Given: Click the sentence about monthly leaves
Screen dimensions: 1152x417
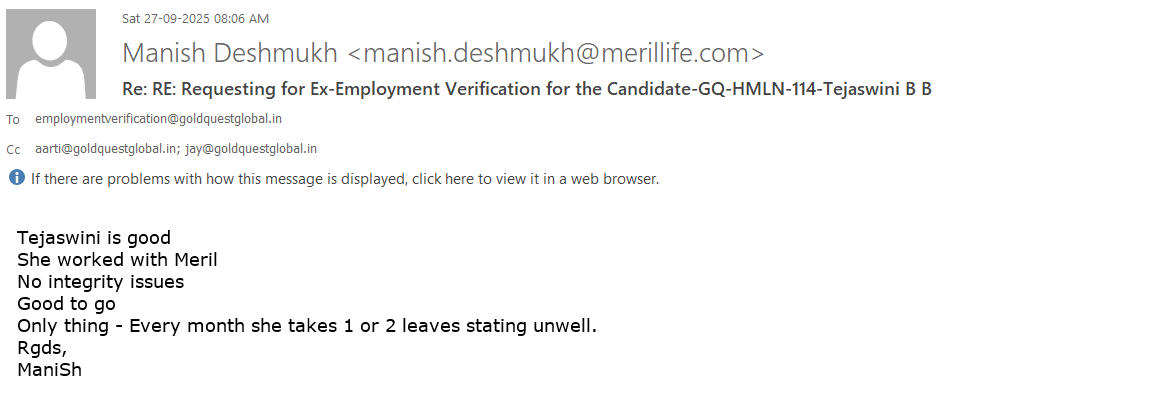Looking at the screenshot, I should (306, 326).
